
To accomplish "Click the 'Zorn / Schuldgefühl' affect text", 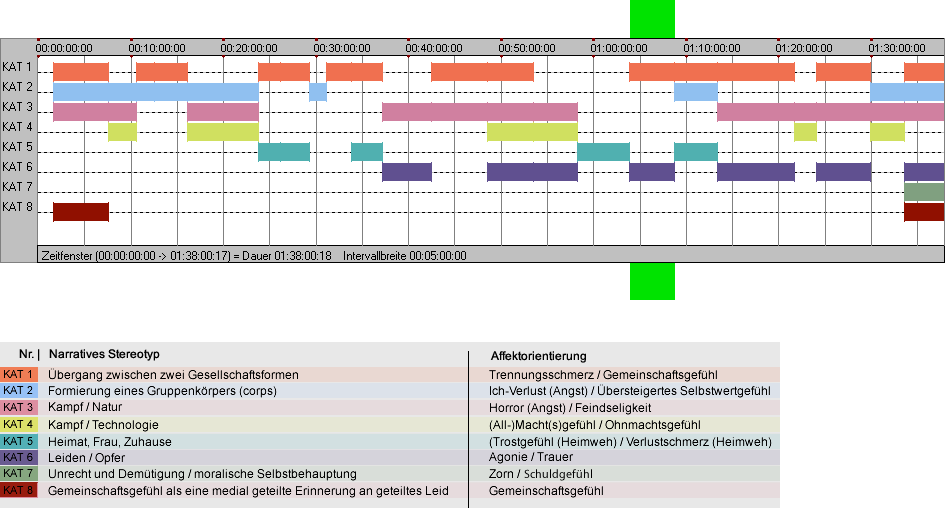I will click(x=541, y=474).
